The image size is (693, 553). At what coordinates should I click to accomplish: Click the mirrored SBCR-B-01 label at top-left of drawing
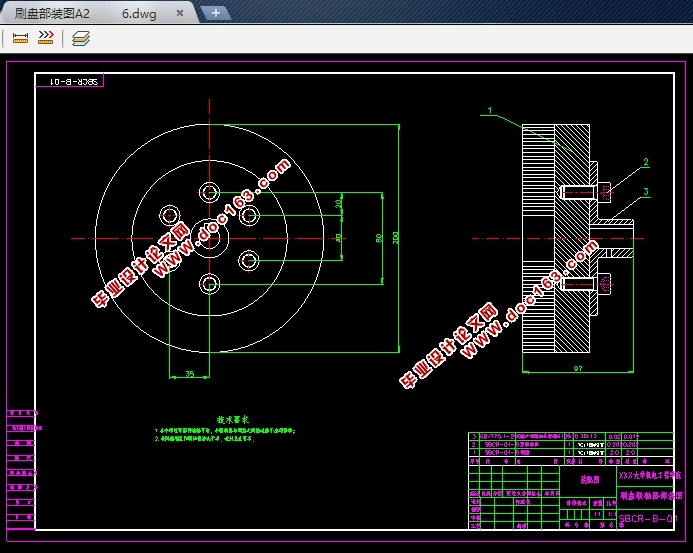tap(73, 81)
